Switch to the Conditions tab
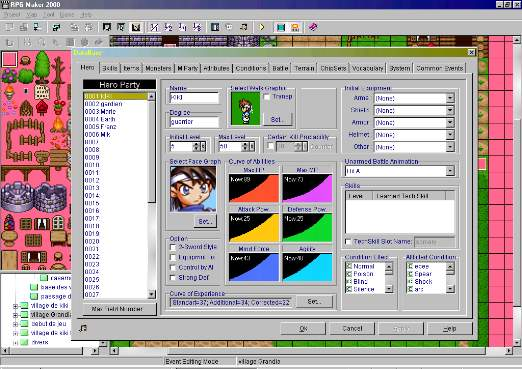This screenshot has height=369, width=522. coord(251,68)
